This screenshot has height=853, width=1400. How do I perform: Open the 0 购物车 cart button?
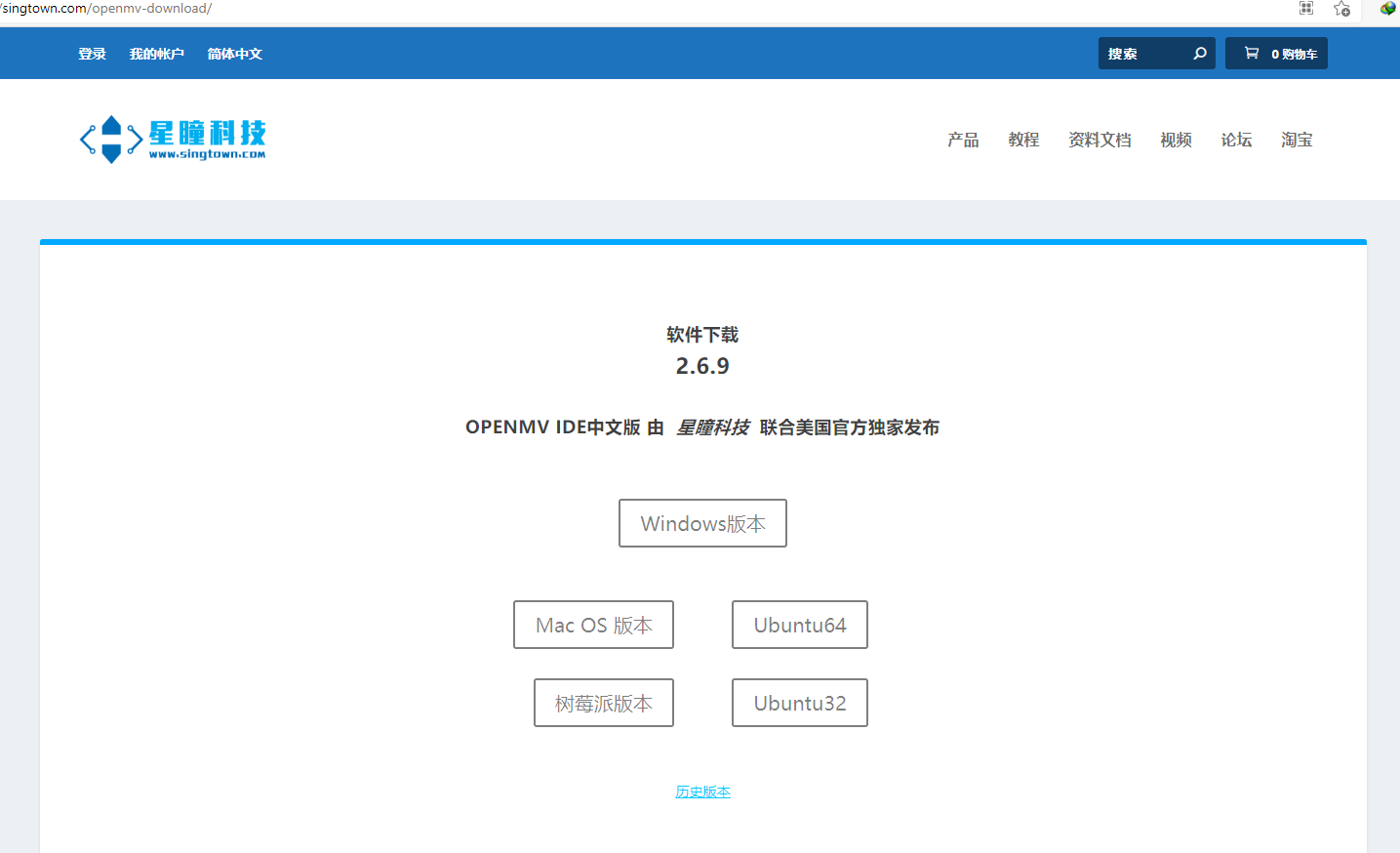tap(1276, 54)
